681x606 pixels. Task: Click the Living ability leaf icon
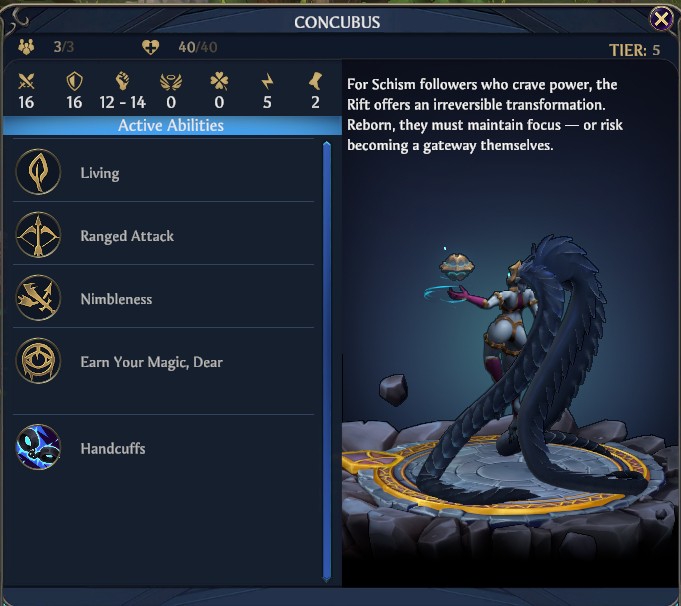pyautogui.click(x=38, y=172)
